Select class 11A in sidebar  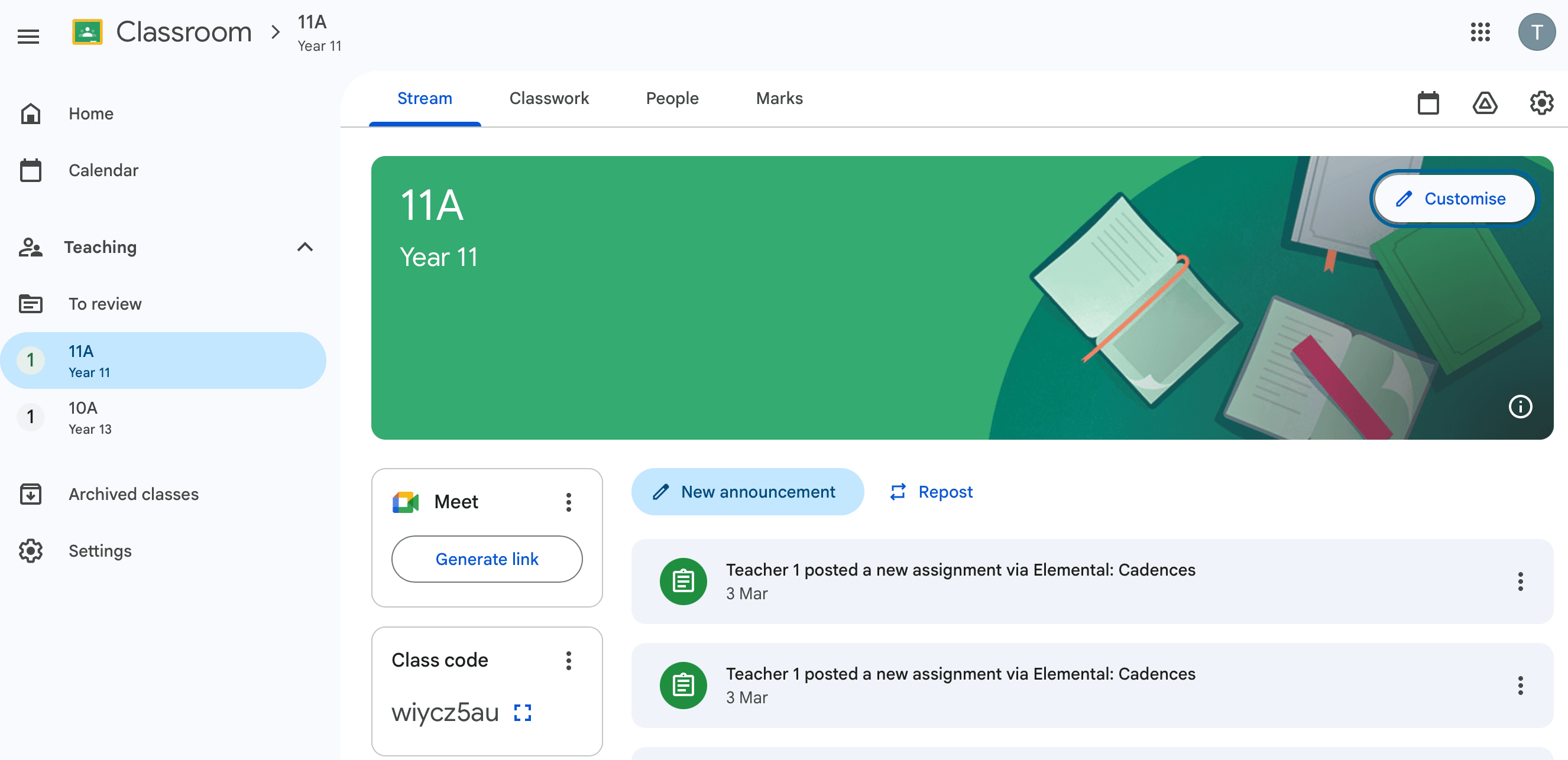(x=163, y=360)
